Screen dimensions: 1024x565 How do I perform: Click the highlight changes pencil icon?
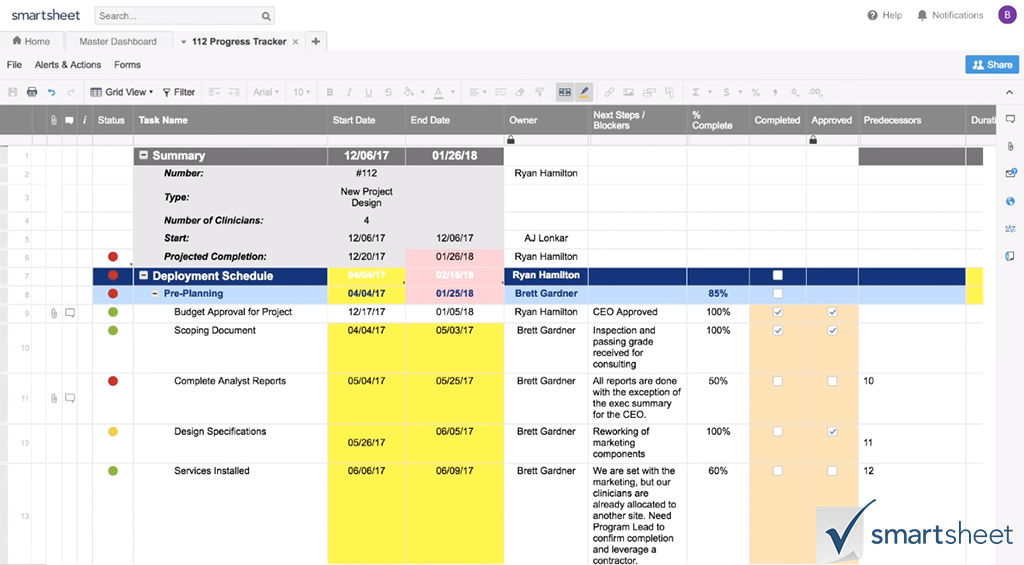584,92
